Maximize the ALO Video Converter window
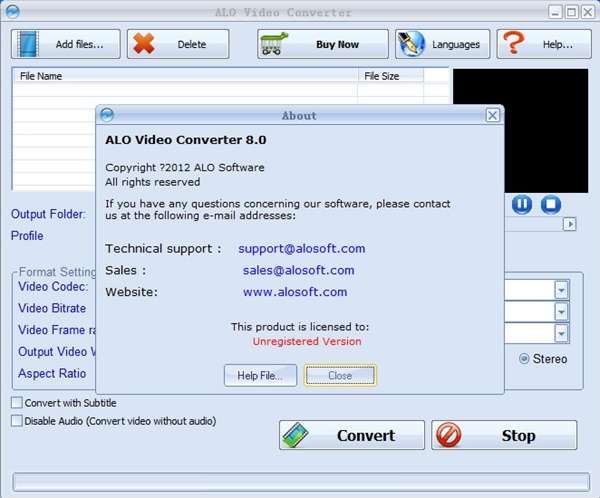600x498 pixels. tap(571, 12)
